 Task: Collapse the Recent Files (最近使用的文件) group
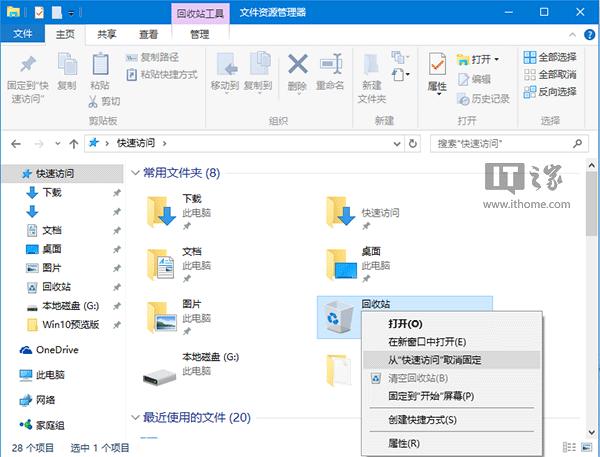click(135, 417)
